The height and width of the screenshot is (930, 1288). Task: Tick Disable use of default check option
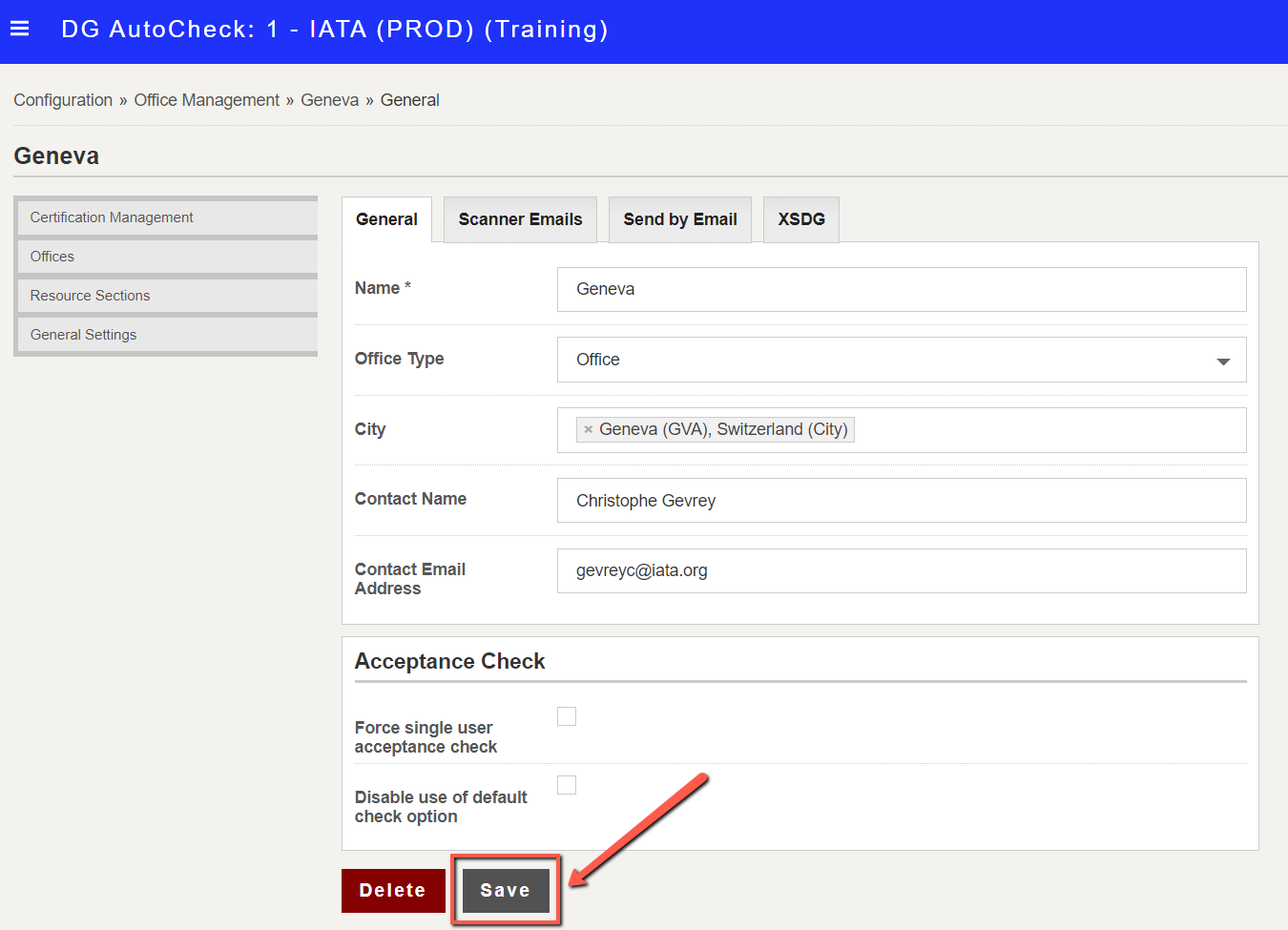point(567,785)
